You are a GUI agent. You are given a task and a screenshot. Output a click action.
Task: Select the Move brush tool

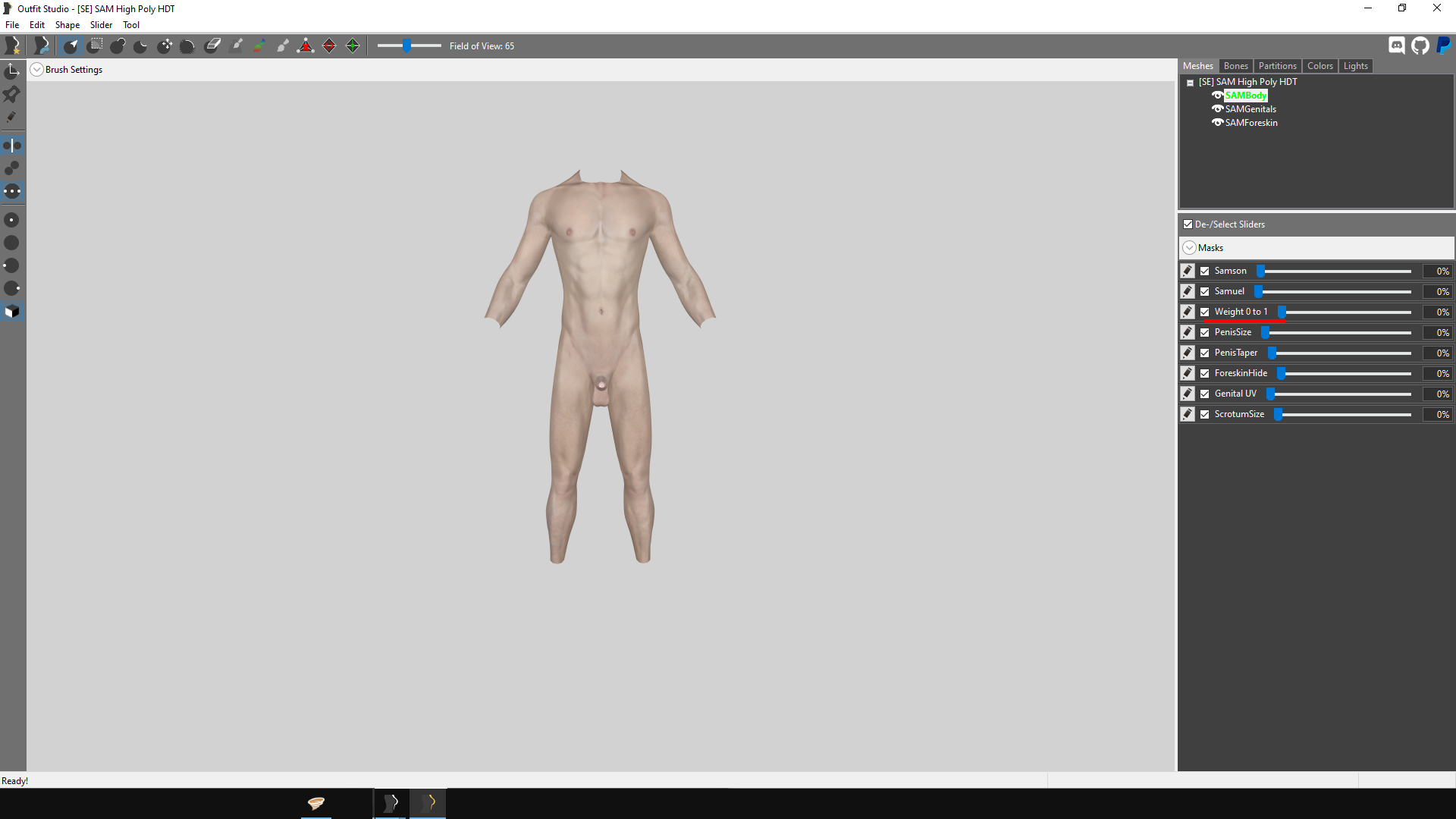point(165,45)
